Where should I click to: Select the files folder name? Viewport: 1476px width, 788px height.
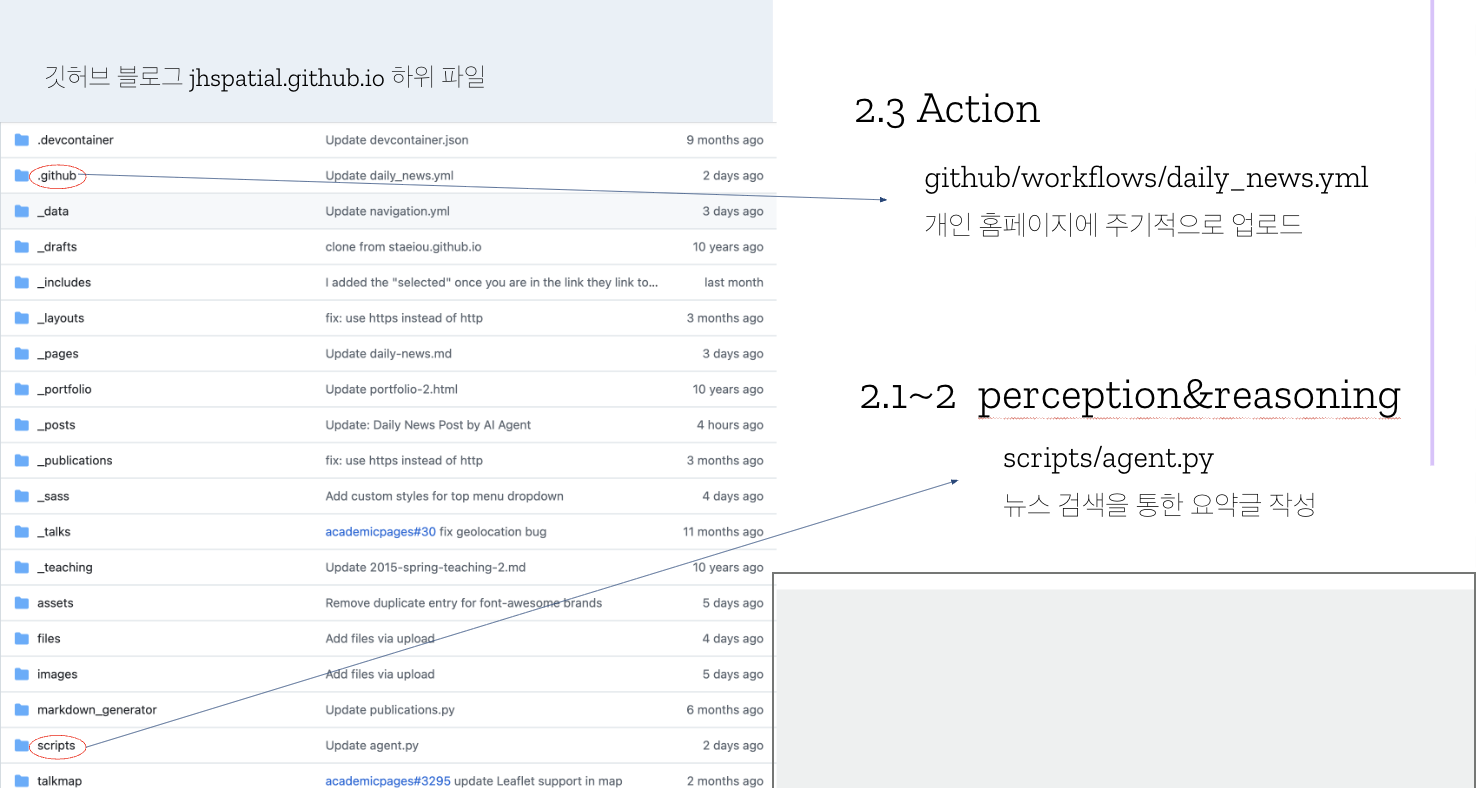click(x=47, y=638)
